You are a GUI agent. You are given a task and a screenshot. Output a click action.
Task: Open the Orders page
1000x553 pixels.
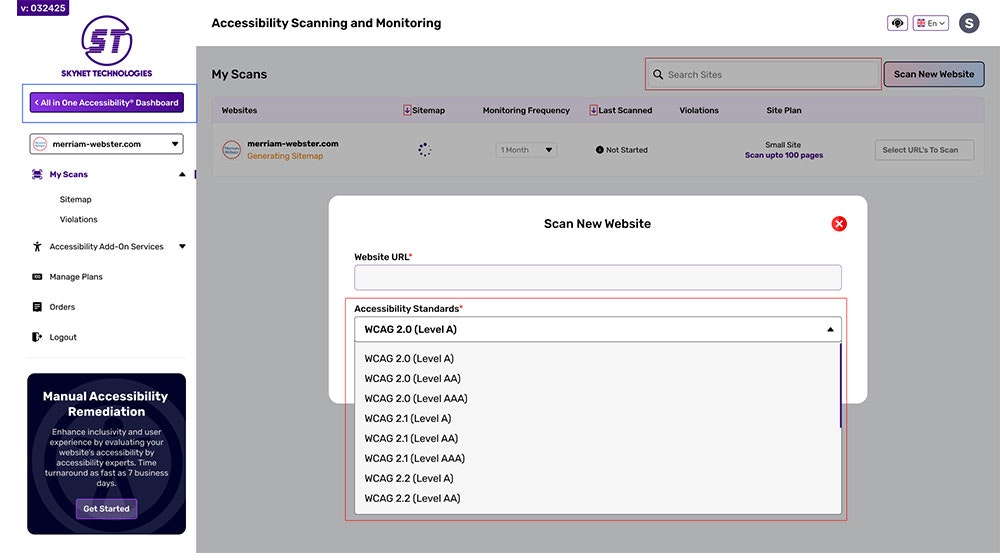pos(62,307)
